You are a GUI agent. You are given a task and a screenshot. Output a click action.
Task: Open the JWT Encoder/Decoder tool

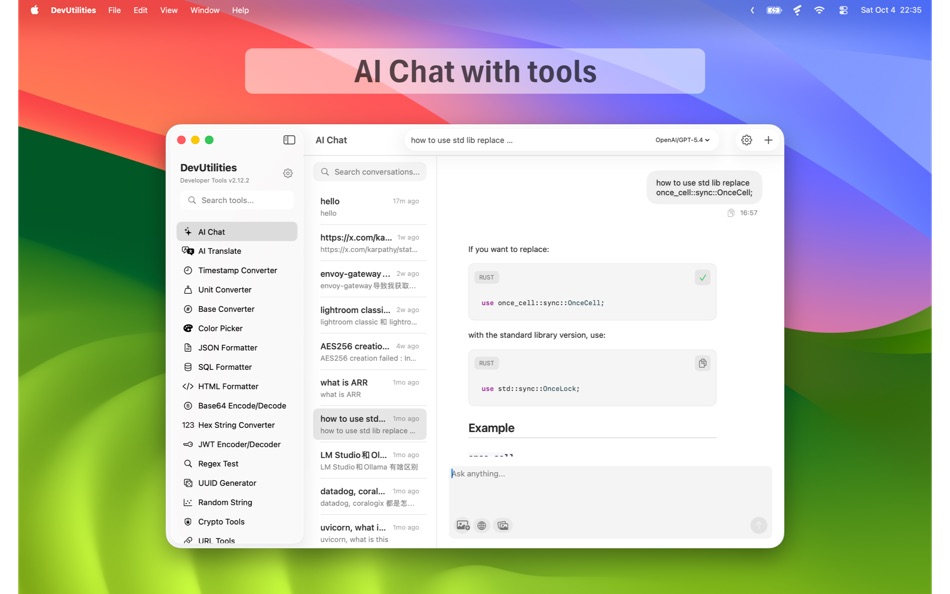pyautogui.click(x=237, y=444)
